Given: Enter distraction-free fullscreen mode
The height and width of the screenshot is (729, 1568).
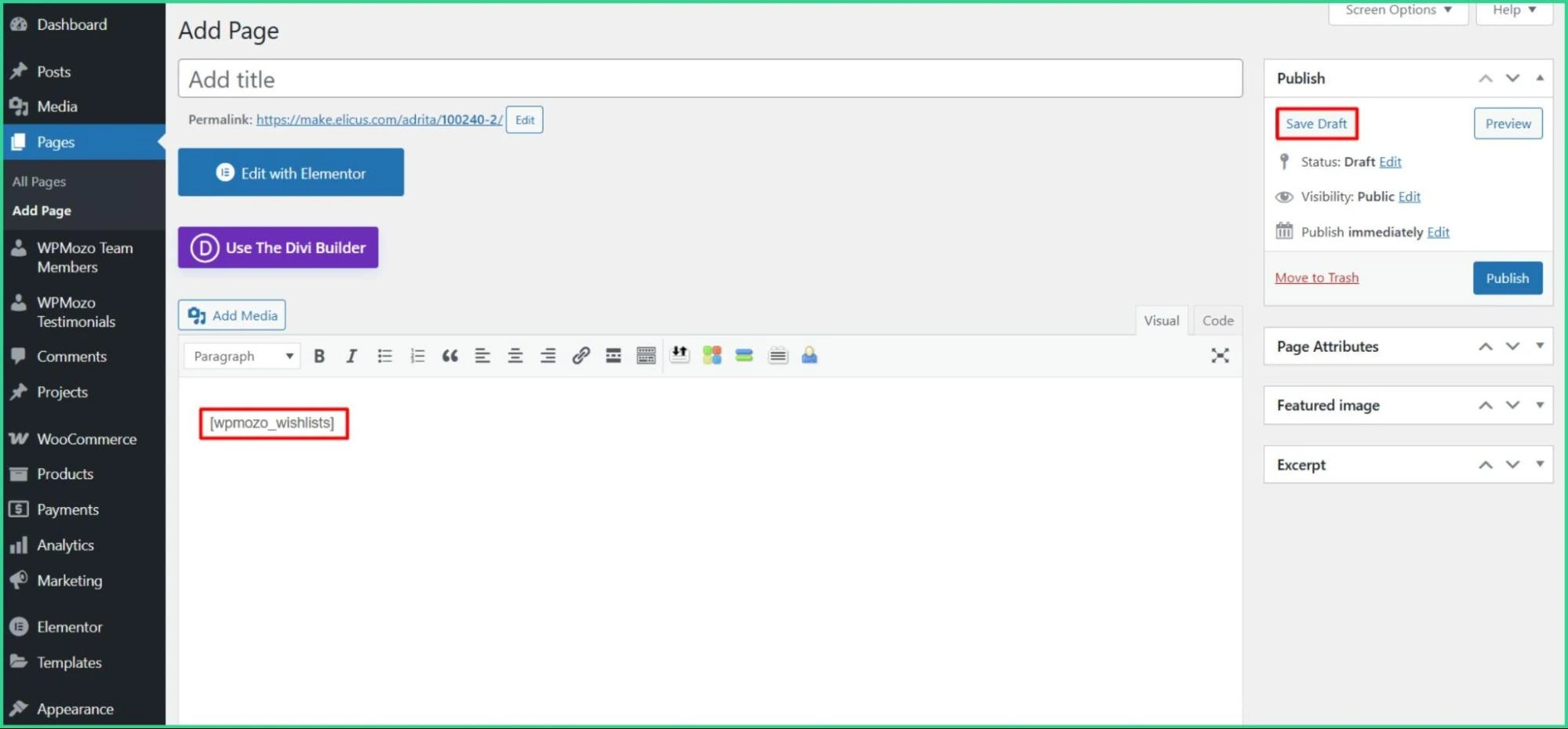Looking at the screenshot, I should [1220, 356].
